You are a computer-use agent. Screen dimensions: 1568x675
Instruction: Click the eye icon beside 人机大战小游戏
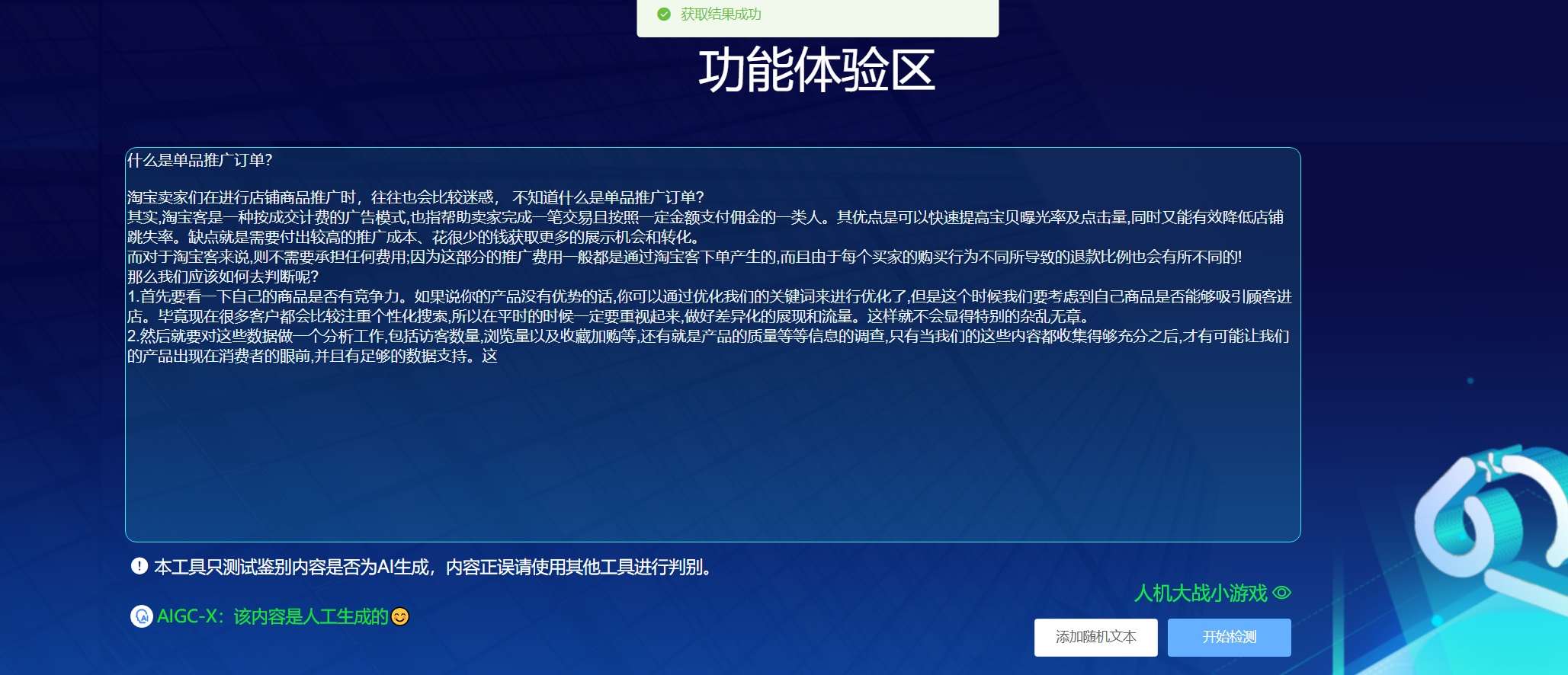[x=1282, y=592]
